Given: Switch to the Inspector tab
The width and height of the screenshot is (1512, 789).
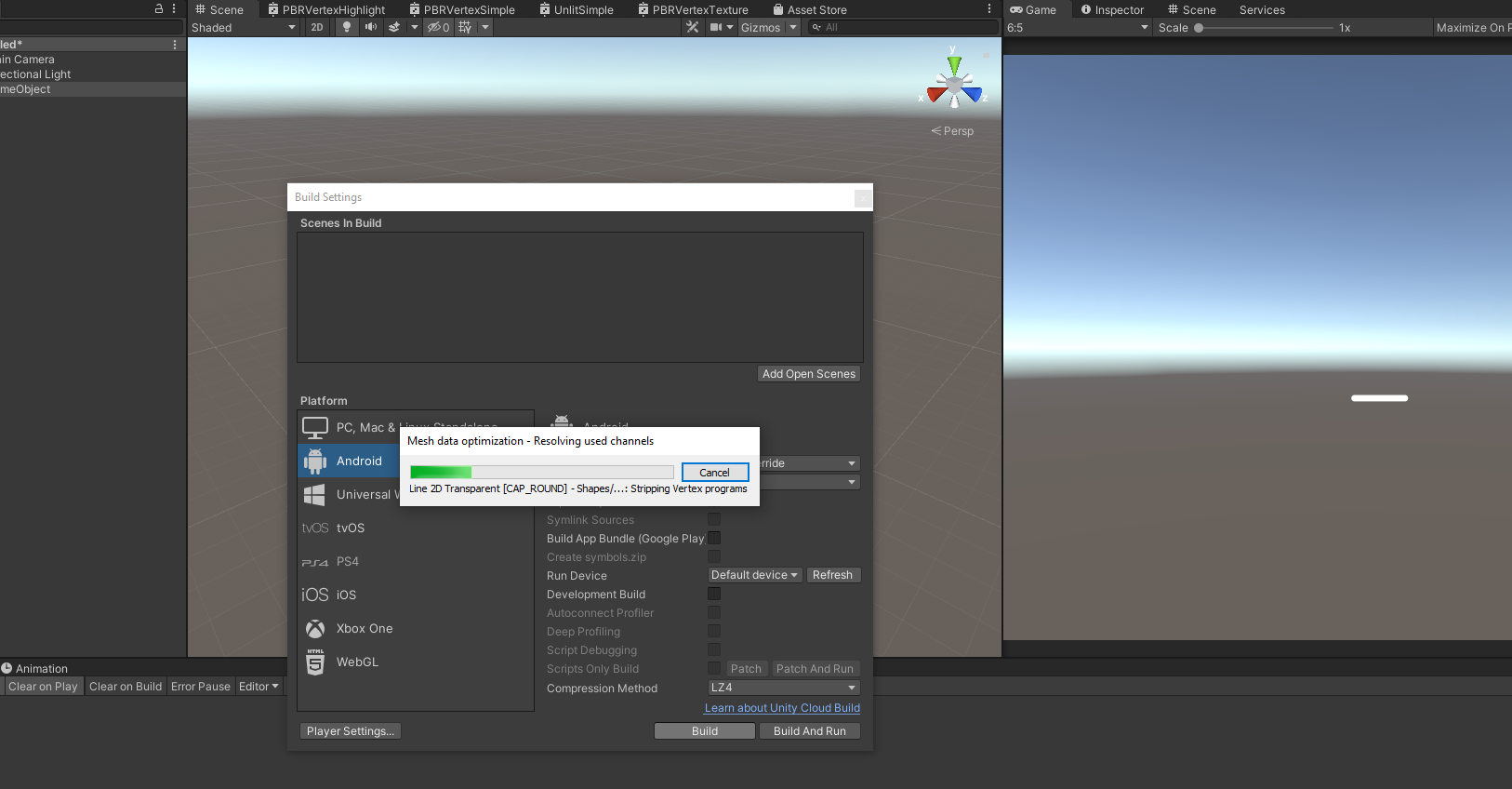Looking at the screenshot, I should tap(1112, 9).
